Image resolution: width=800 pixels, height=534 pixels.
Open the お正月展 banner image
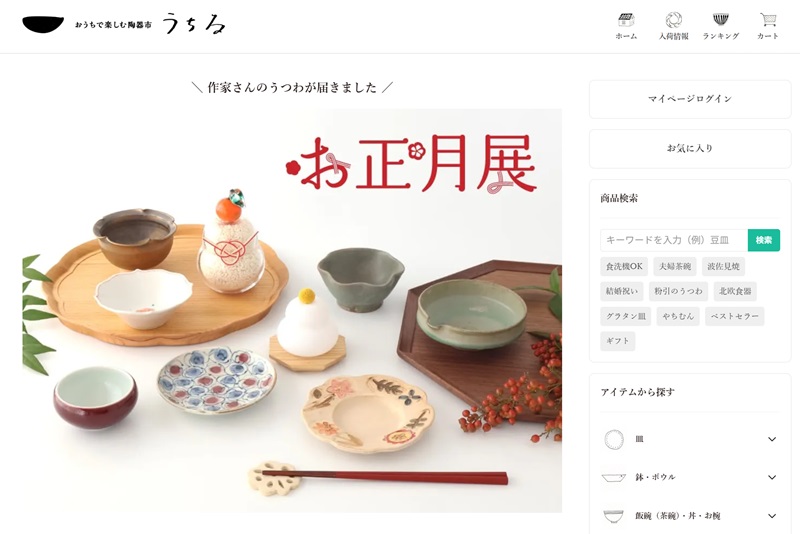[x=292, y=310]
